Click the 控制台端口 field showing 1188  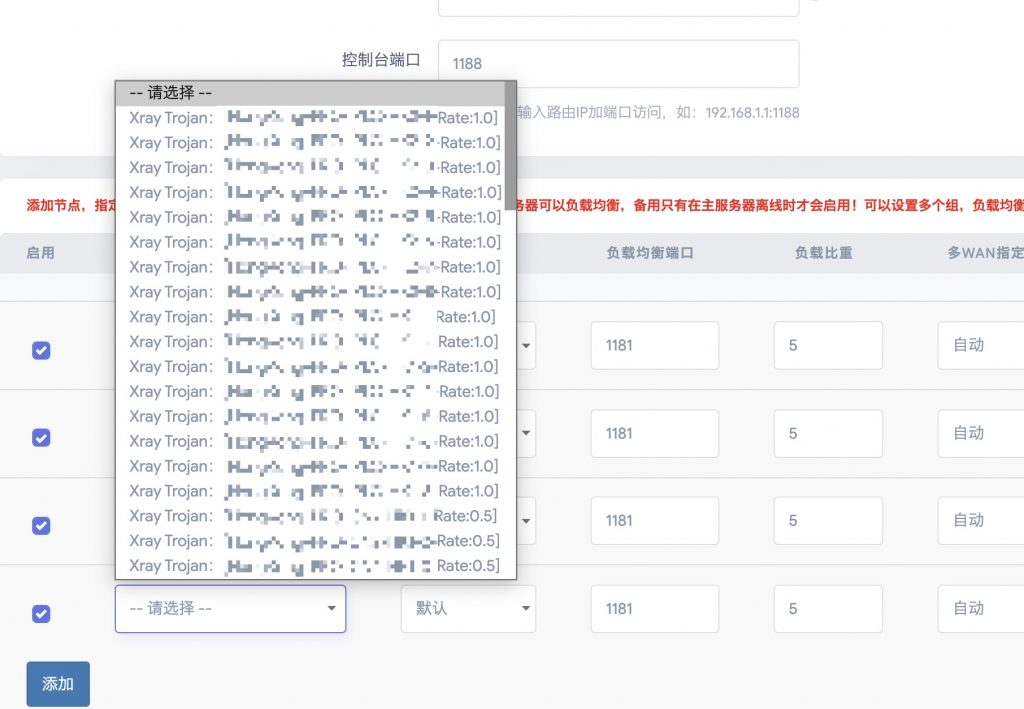click(618, 64)
